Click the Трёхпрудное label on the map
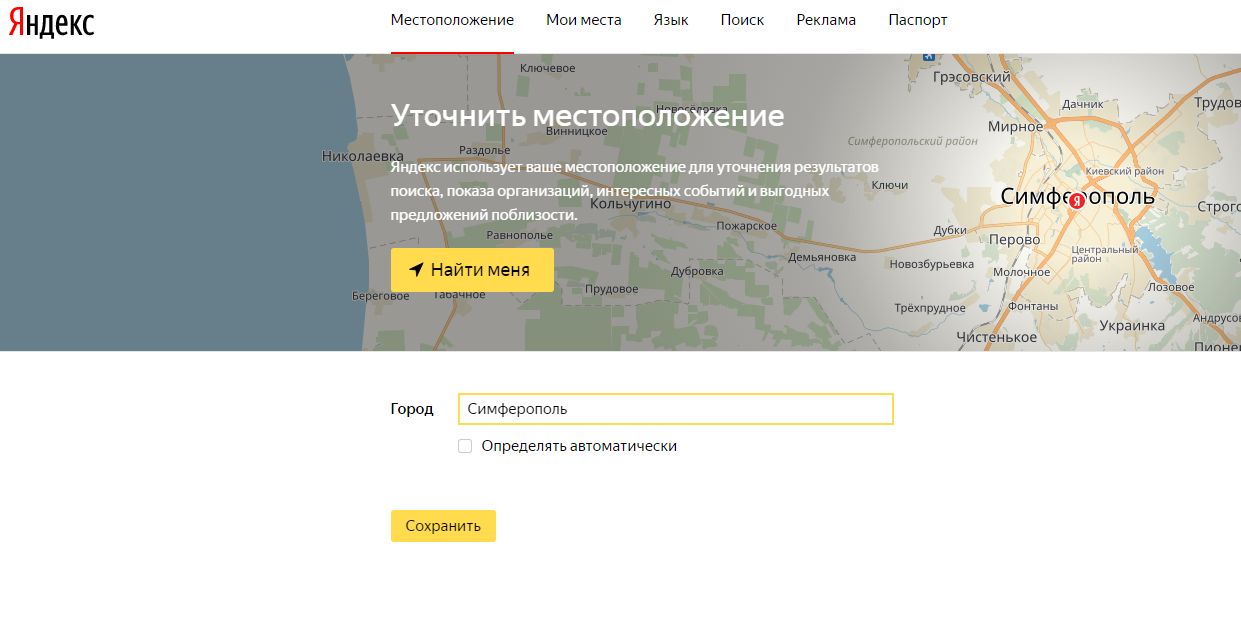 point(929,309)
